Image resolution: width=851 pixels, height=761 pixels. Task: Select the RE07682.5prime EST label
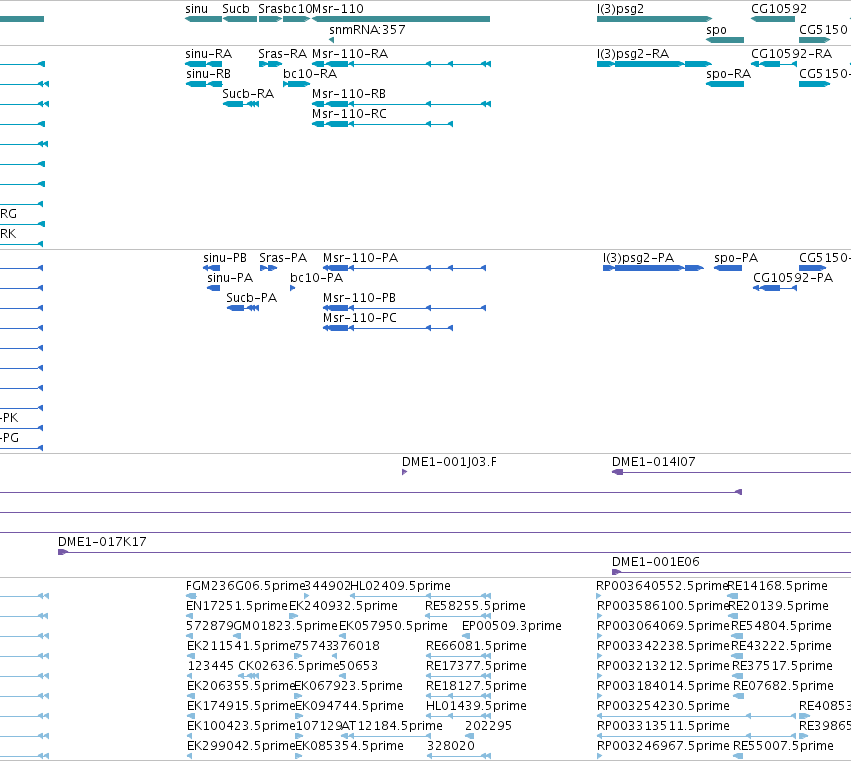click(x=783, y=686)
